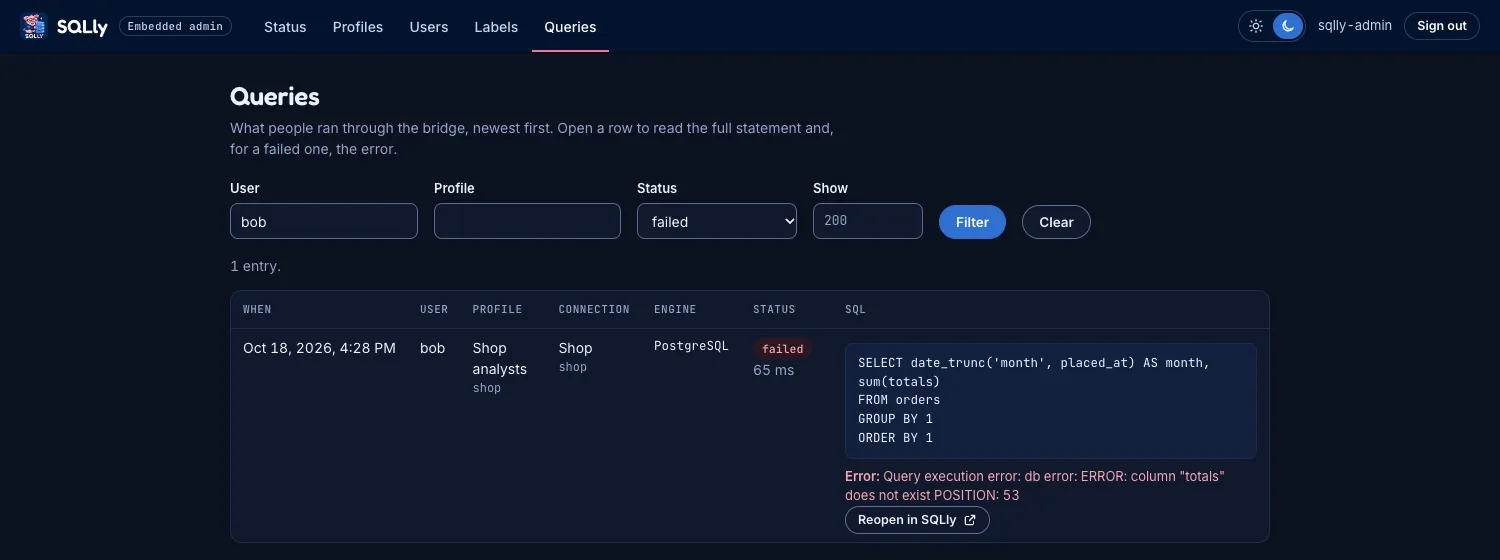This screenshot has height=560, width=1500.
Task: Click the PROFILE column header
Action: coord(497,310)
